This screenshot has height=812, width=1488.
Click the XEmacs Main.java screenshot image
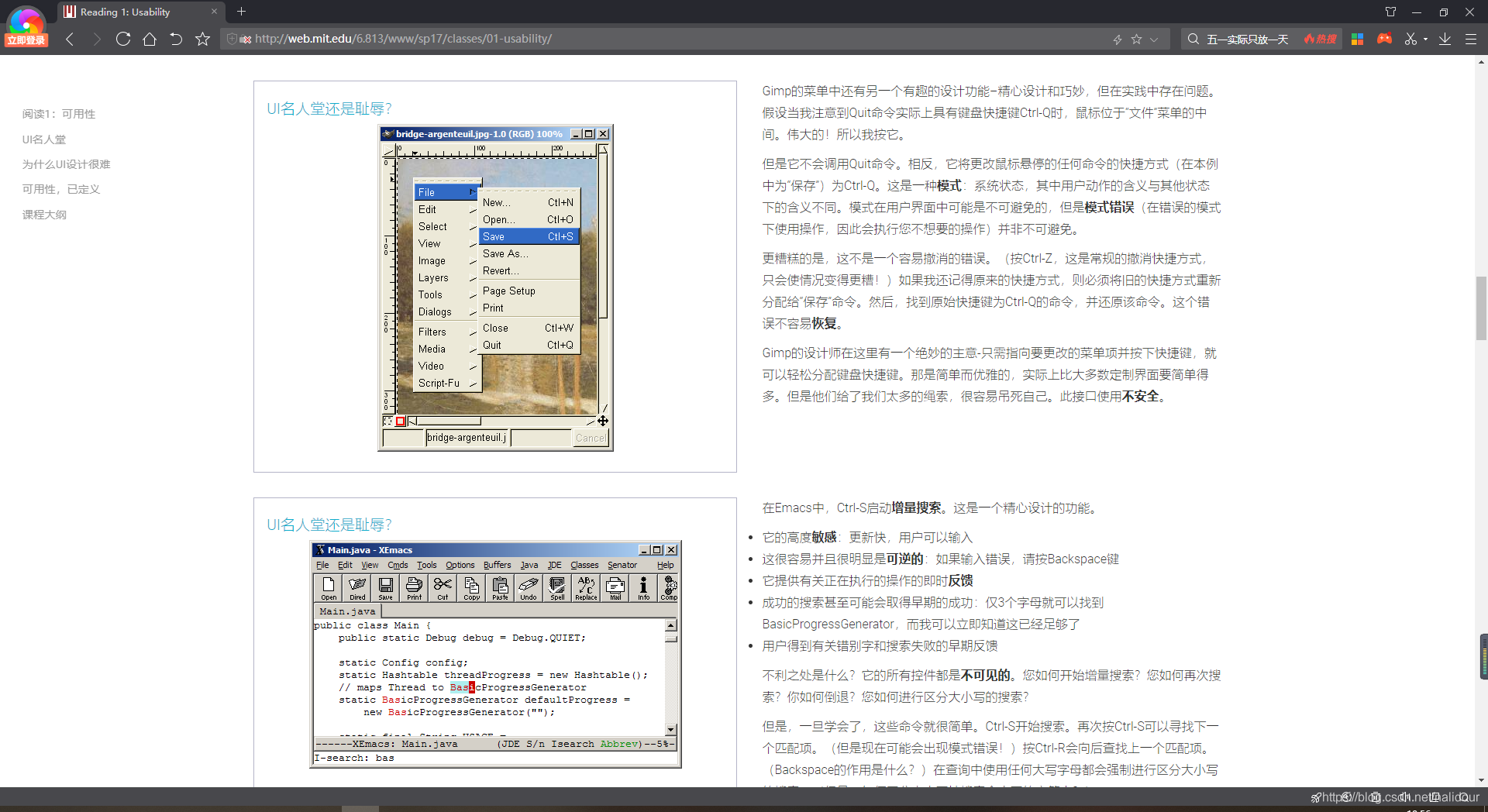click(495, 654)
